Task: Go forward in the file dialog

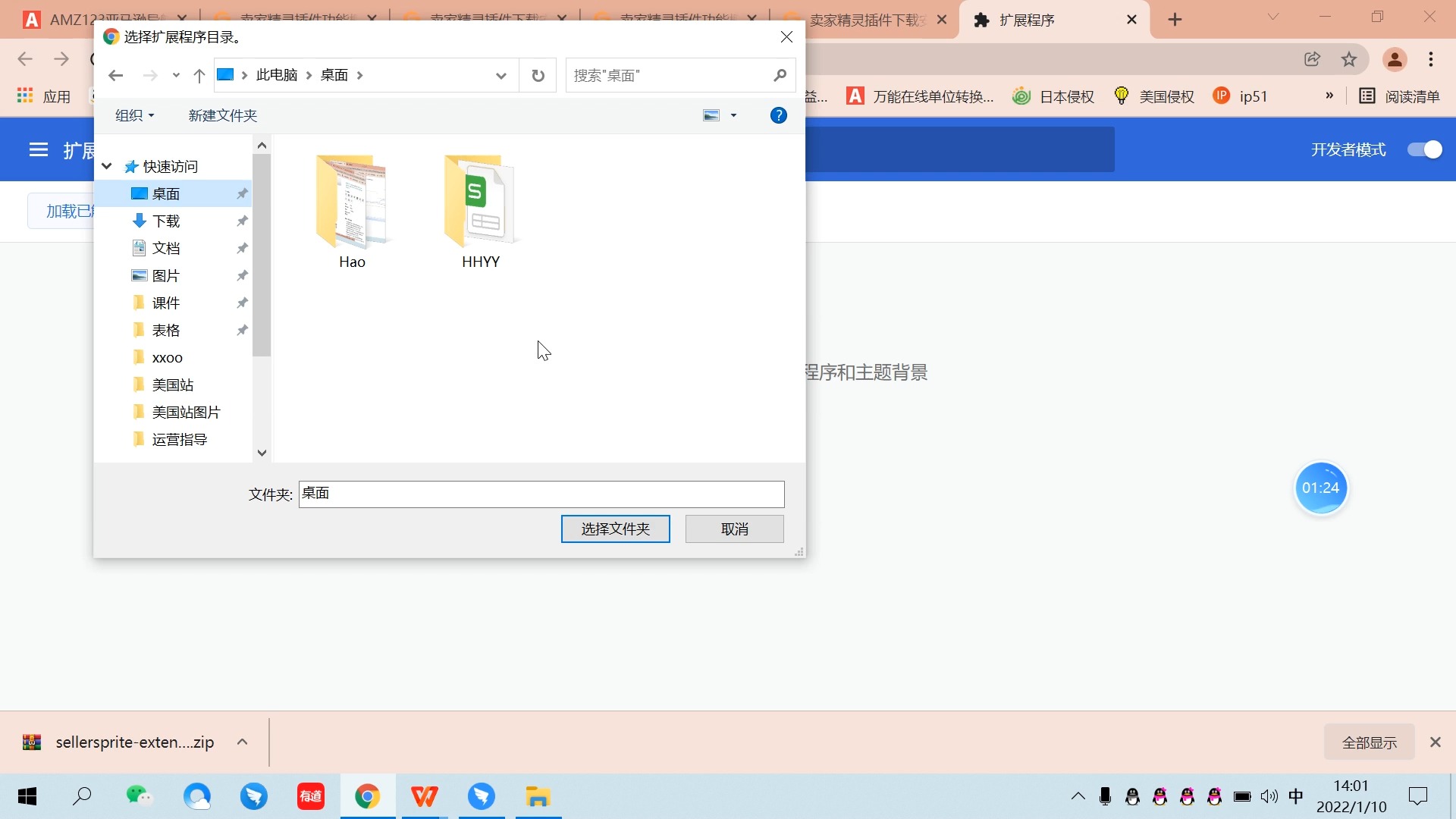Action: (x=150, y=75)
